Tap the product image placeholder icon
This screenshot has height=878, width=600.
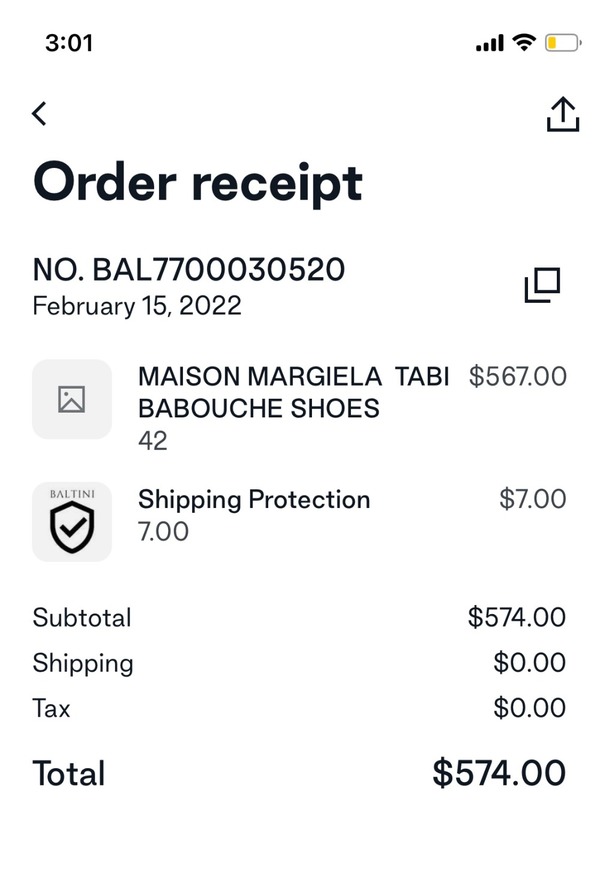click(x=71, y=399)
